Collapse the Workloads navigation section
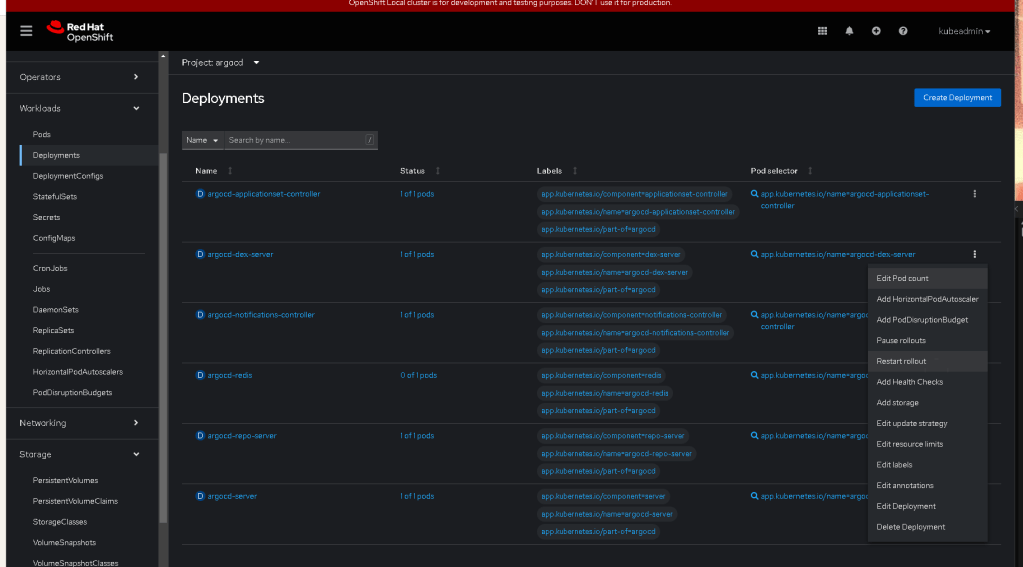The width and height of the screenshot is (1023, 567). 82,108
